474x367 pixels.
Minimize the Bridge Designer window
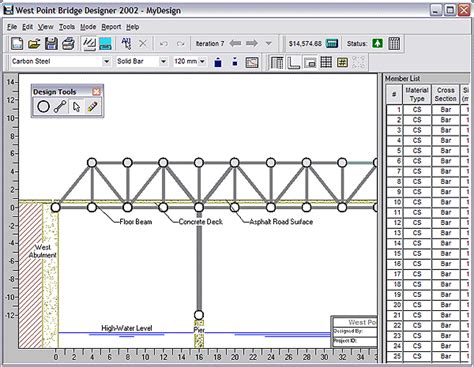coord(436,10)
